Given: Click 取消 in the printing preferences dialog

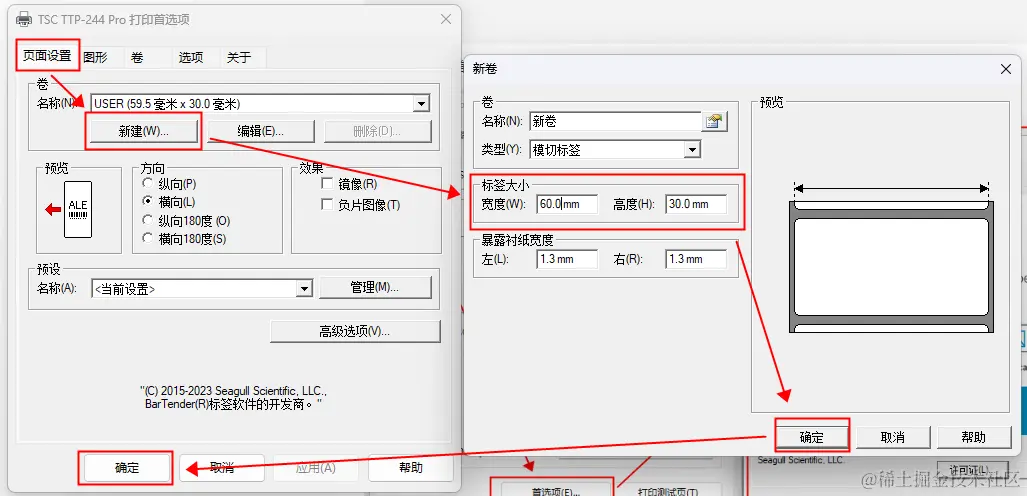Looking at the screenshot, I should (222, 468).
